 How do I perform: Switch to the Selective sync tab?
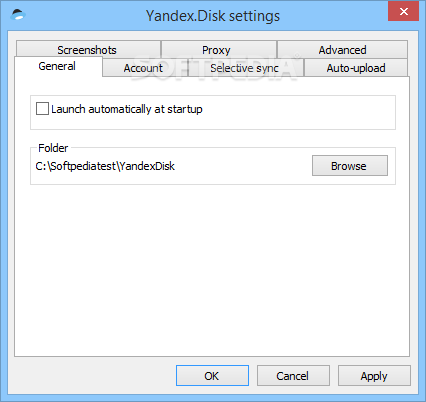(246, 68)
